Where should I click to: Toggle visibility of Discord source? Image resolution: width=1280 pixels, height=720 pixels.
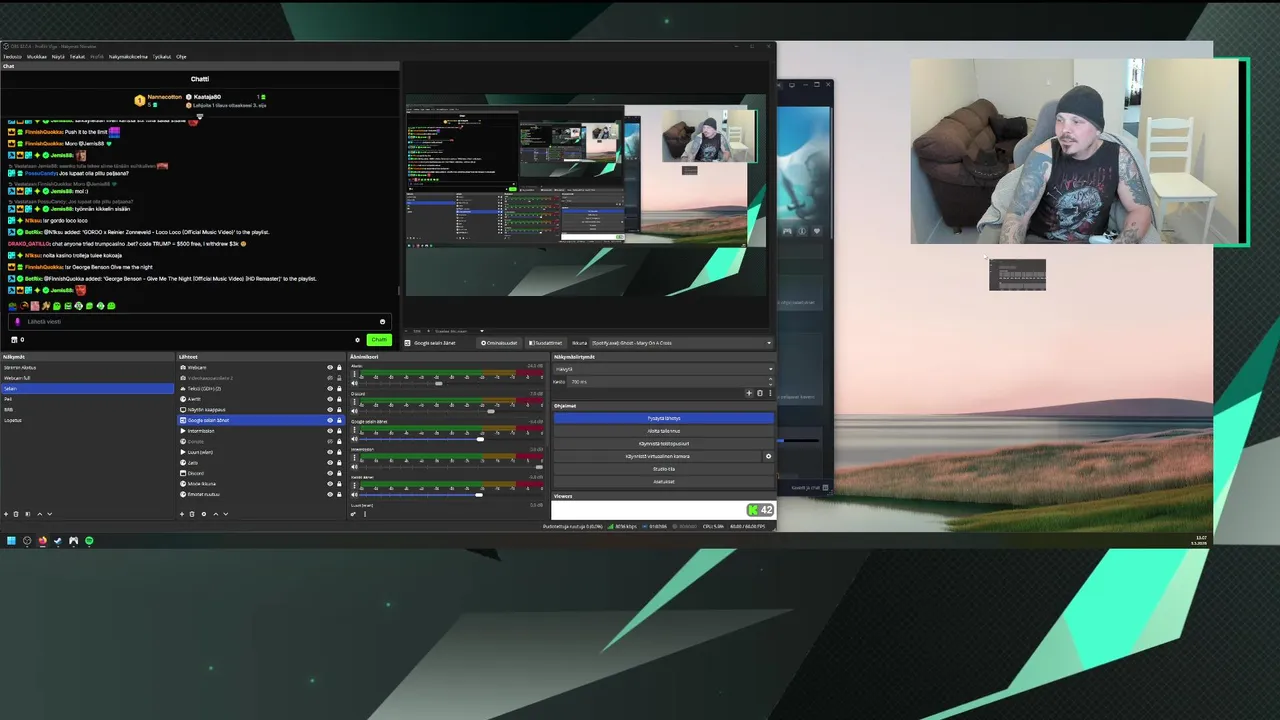330,473
